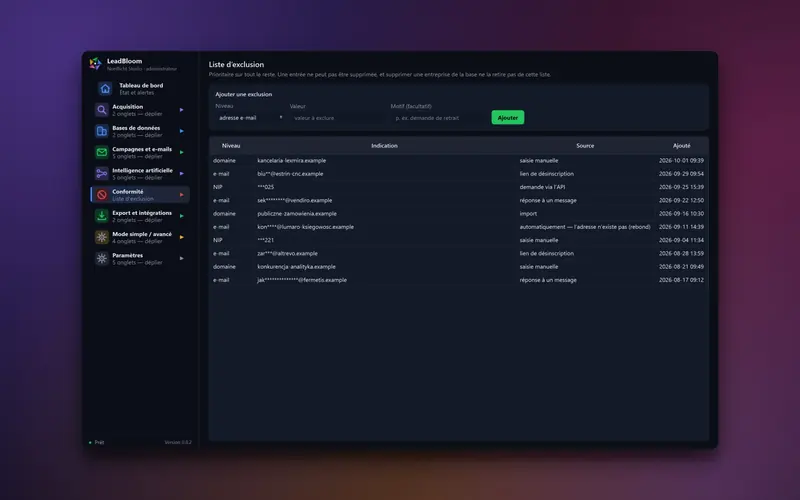This screenshot has height=500, width=800.
Task: Click the LeadBloom logo icon
Action: point(95,64)
